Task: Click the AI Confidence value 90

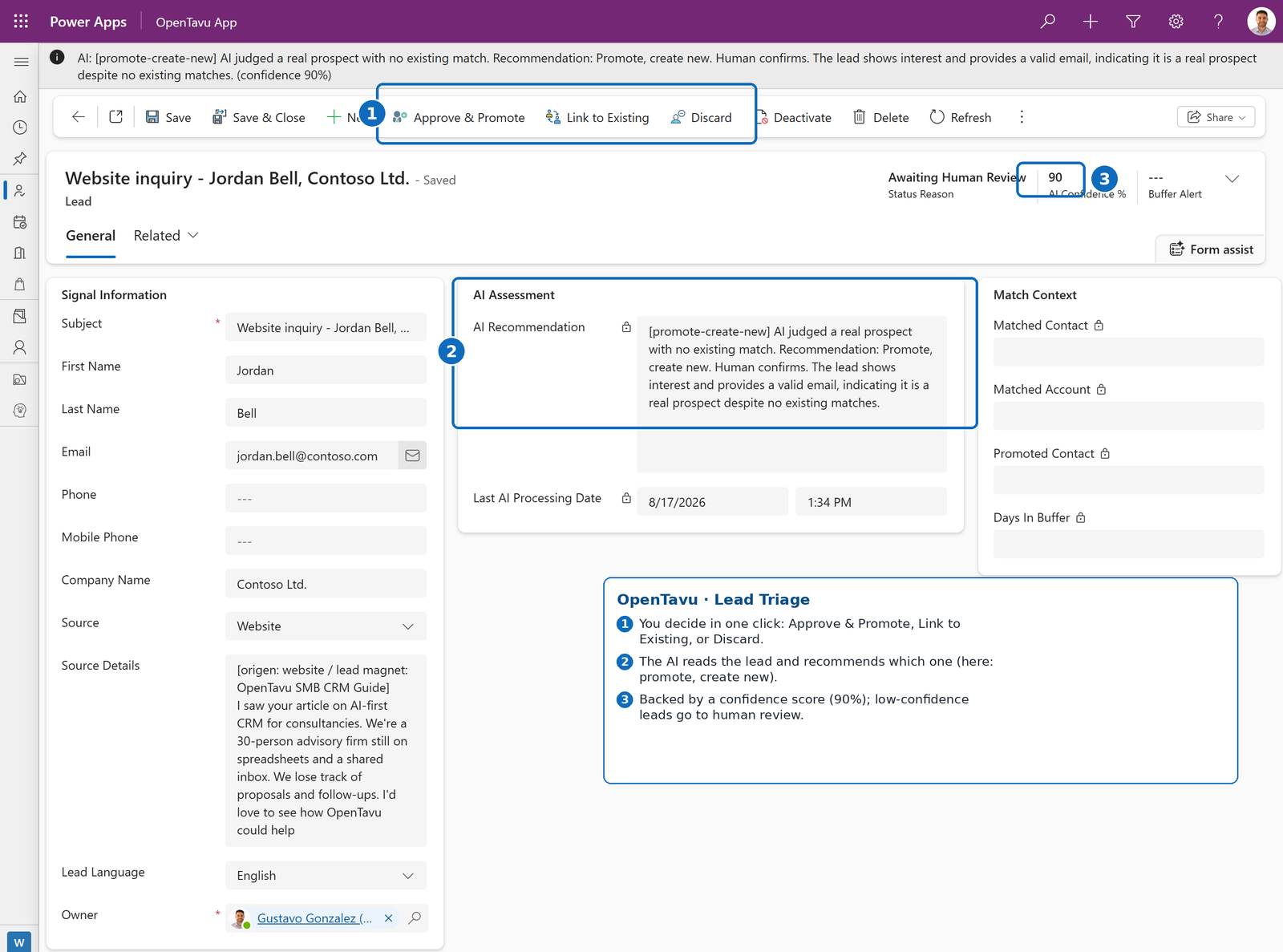Action: (1055, 177)
